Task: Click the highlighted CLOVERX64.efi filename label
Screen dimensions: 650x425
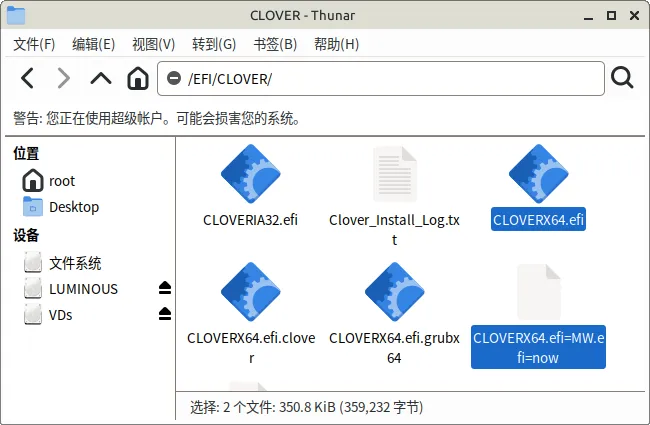Action: click(538, 219)
